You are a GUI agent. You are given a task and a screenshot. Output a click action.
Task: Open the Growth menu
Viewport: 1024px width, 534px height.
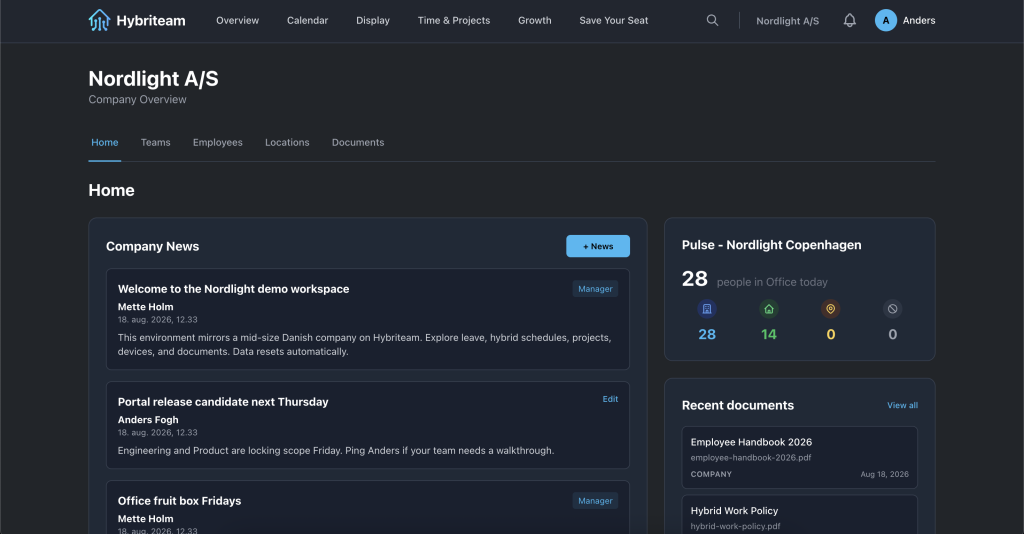point(535,20)
